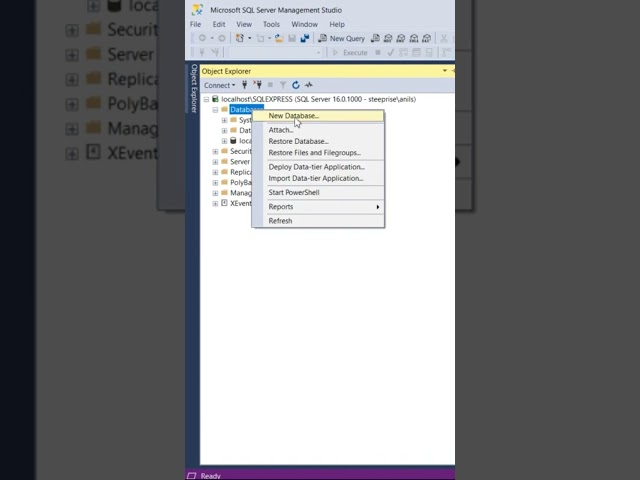640x480 pixels.
Task: Open the Connect dropdown in Object Explorer
Action: [220, 85]
